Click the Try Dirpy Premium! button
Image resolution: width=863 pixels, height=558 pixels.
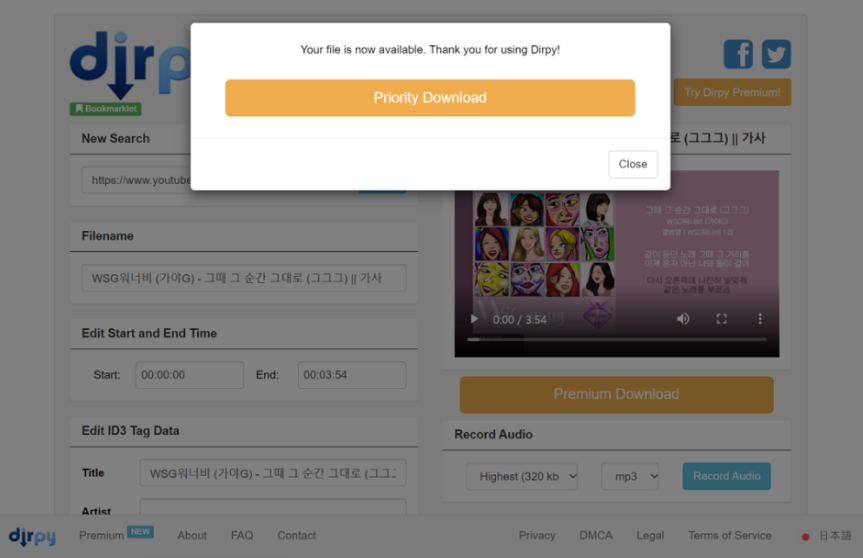point(732,92)
